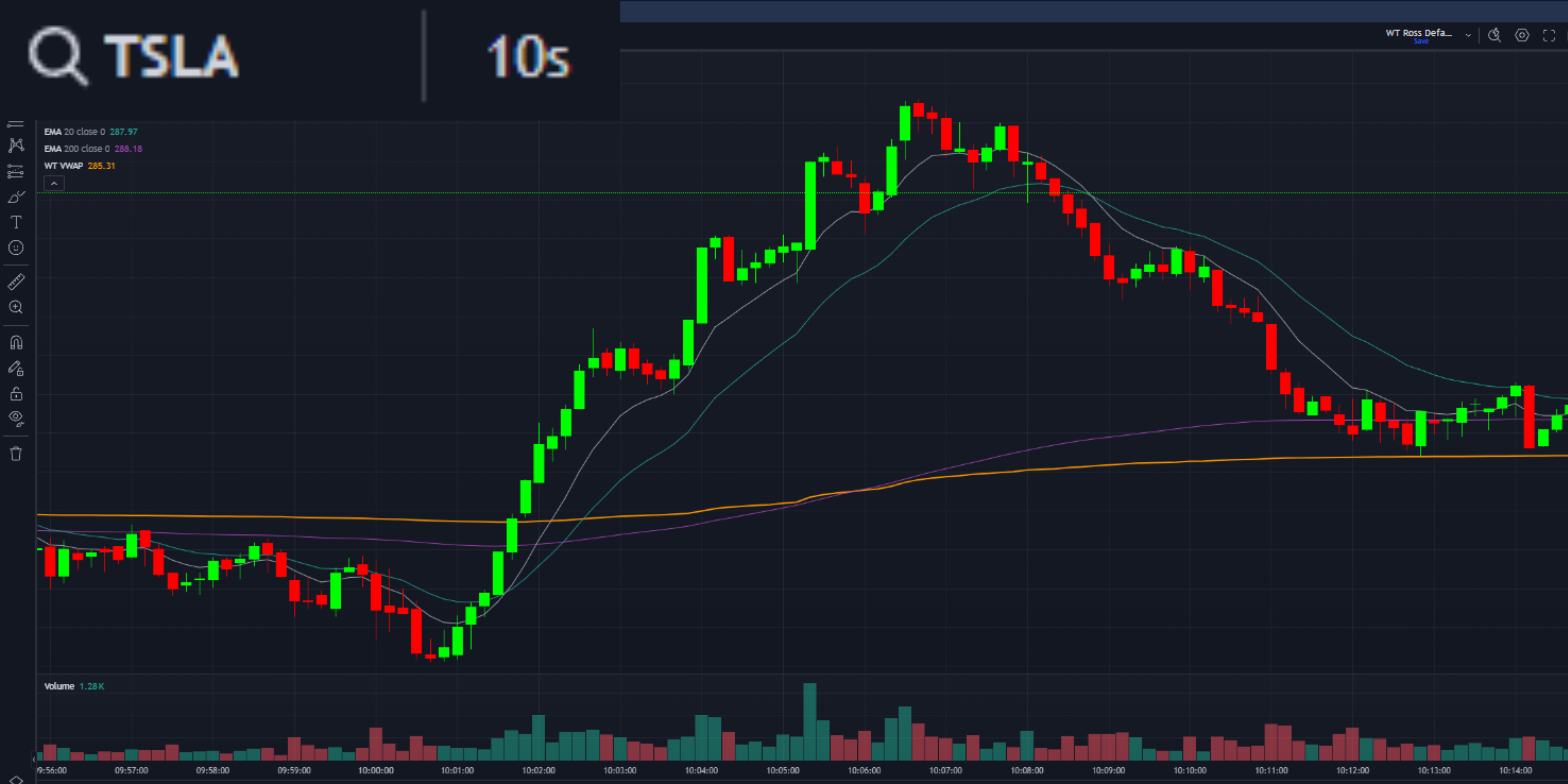
Task: Click the 09:57:00 time axis label
Action: click(132, 771)
